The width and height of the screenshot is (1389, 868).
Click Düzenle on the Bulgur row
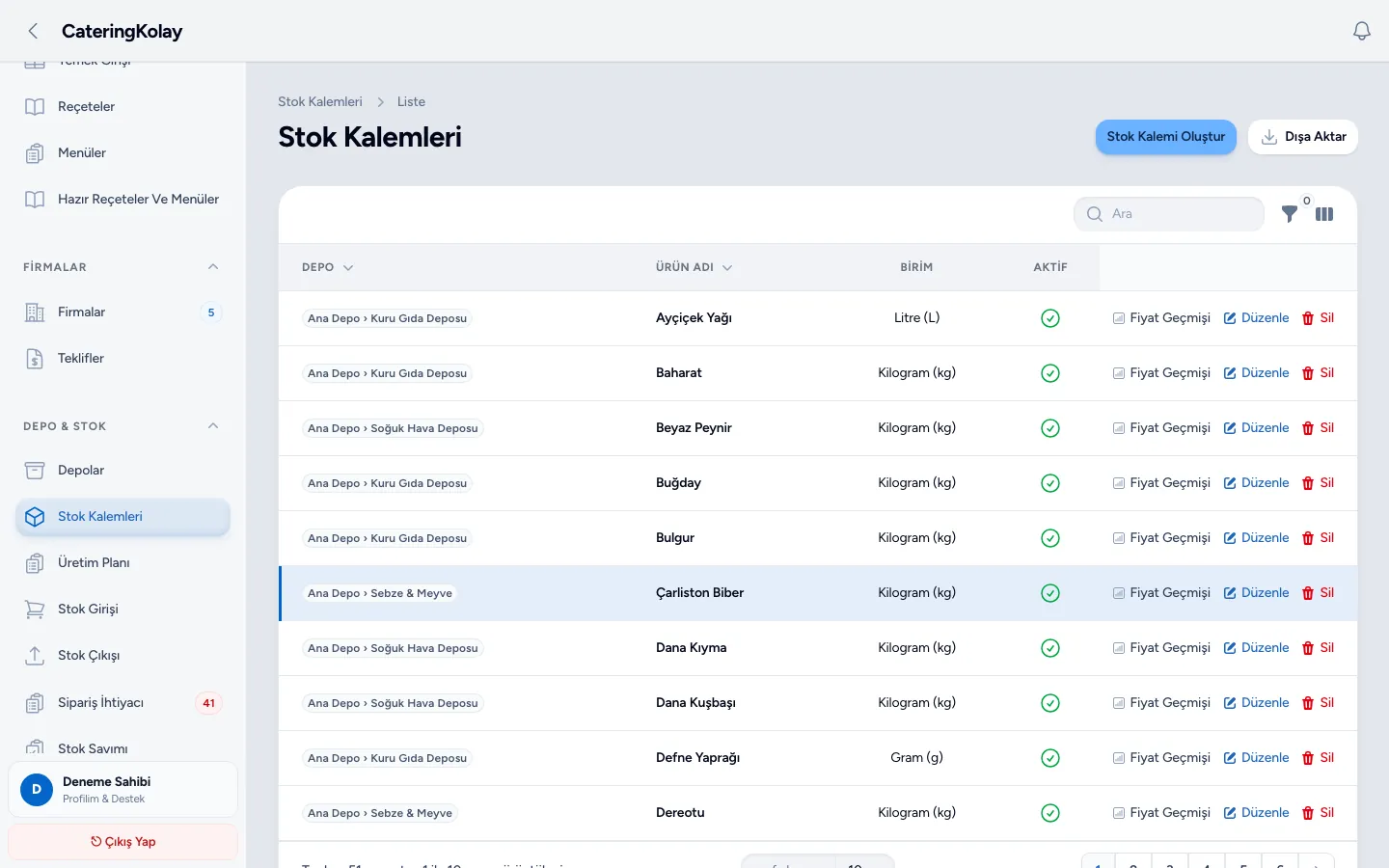point(1257,538)
